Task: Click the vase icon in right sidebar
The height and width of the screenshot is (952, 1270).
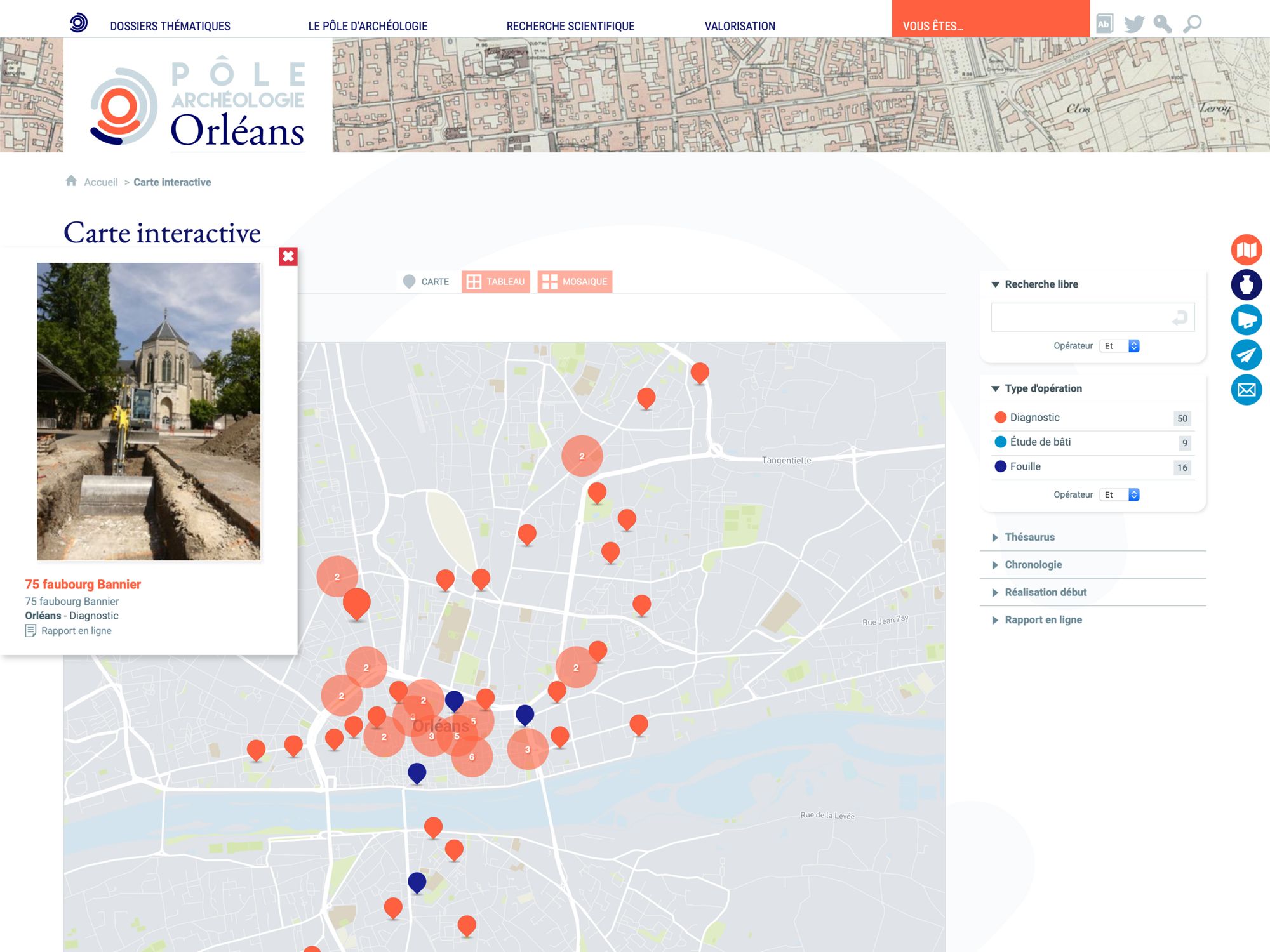Action: [x=1246, y=285]
